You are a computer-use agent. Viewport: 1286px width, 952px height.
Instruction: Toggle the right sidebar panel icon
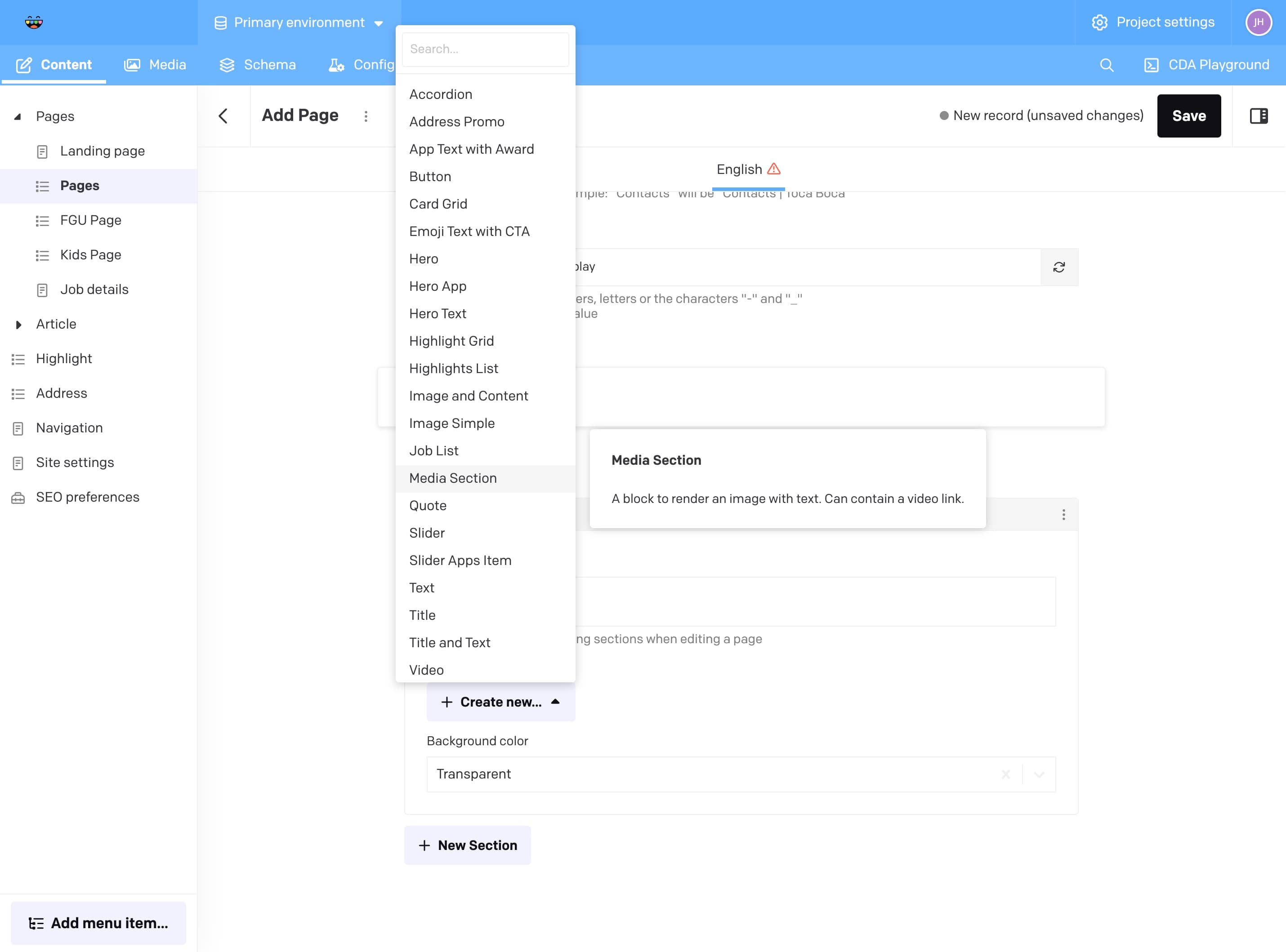click(1258, 116)
